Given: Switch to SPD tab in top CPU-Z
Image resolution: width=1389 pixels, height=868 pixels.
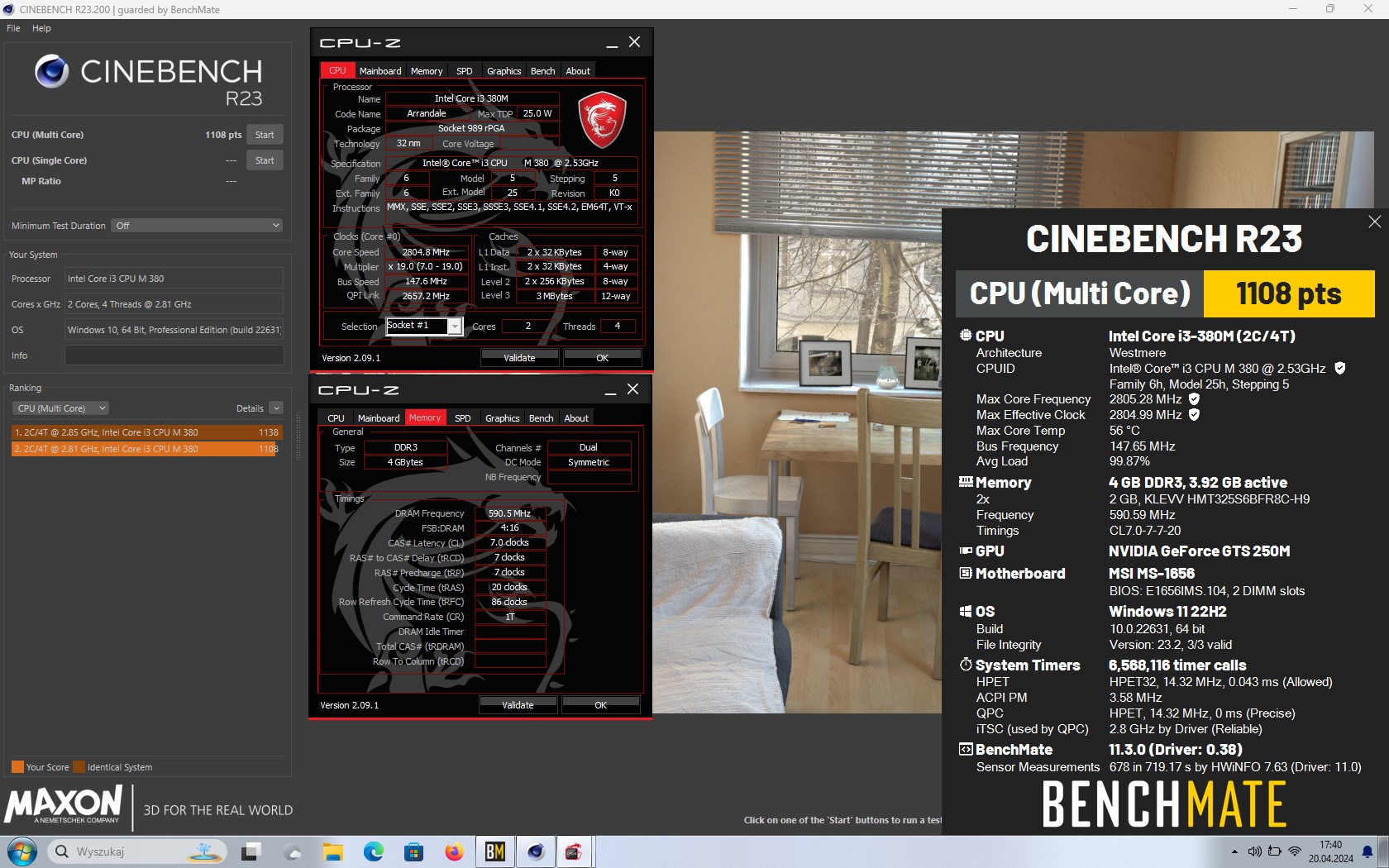Looking at the screenshot, I should (x=465, y=71).
